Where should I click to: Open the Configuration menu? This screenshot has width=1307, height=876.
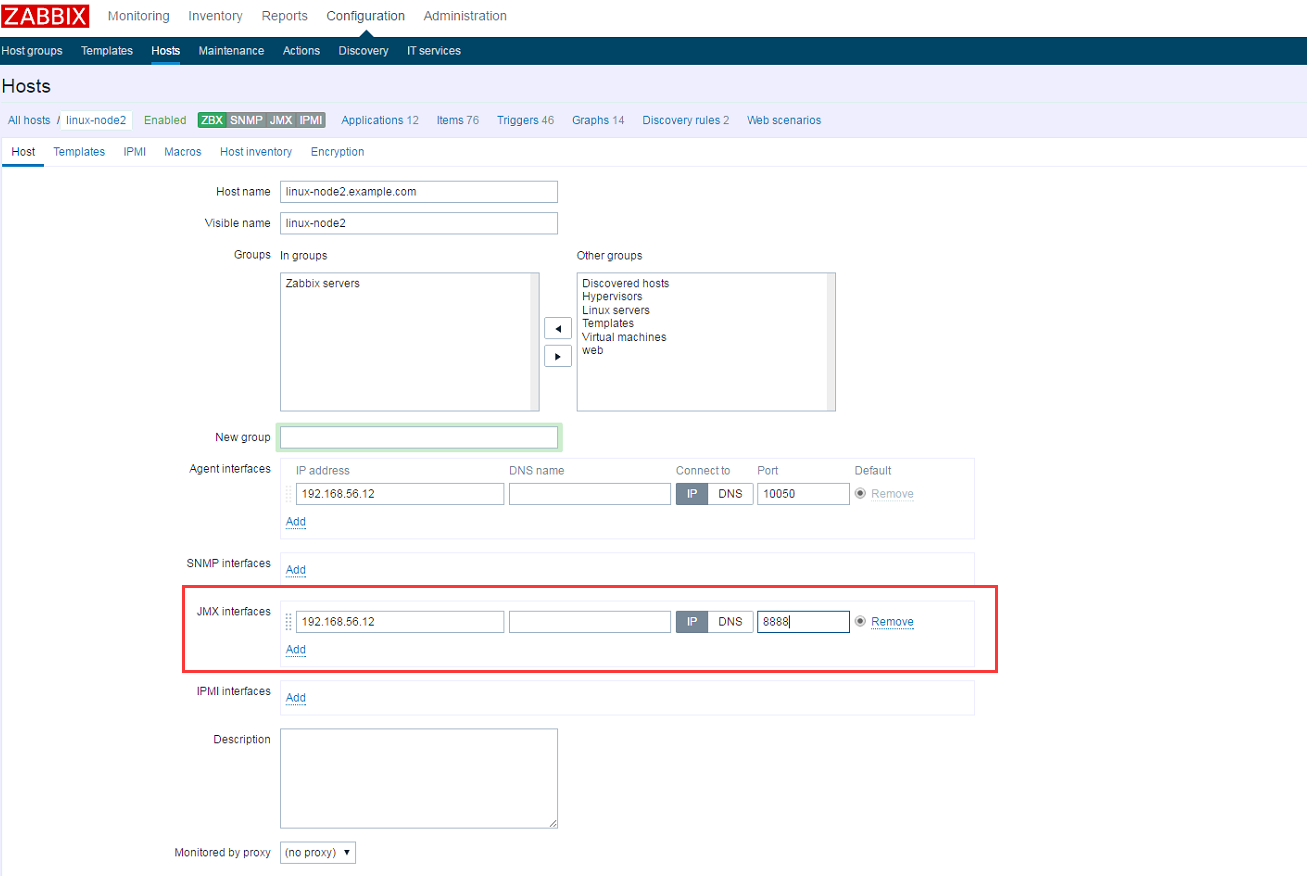[366, 16]
